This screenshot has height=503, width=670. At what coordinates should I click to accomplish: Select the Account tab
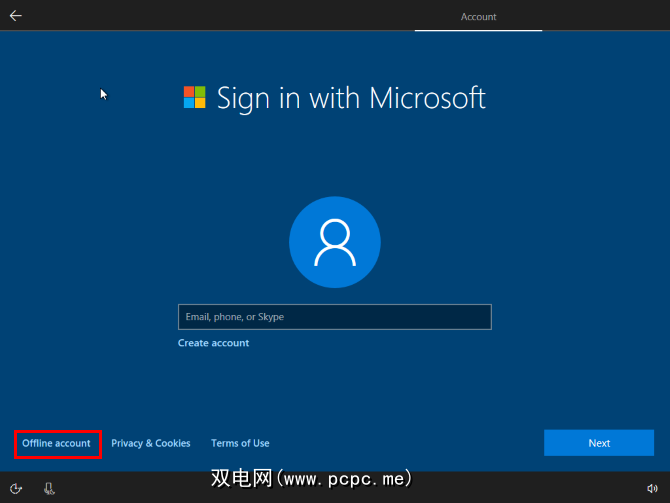point(478,17)
